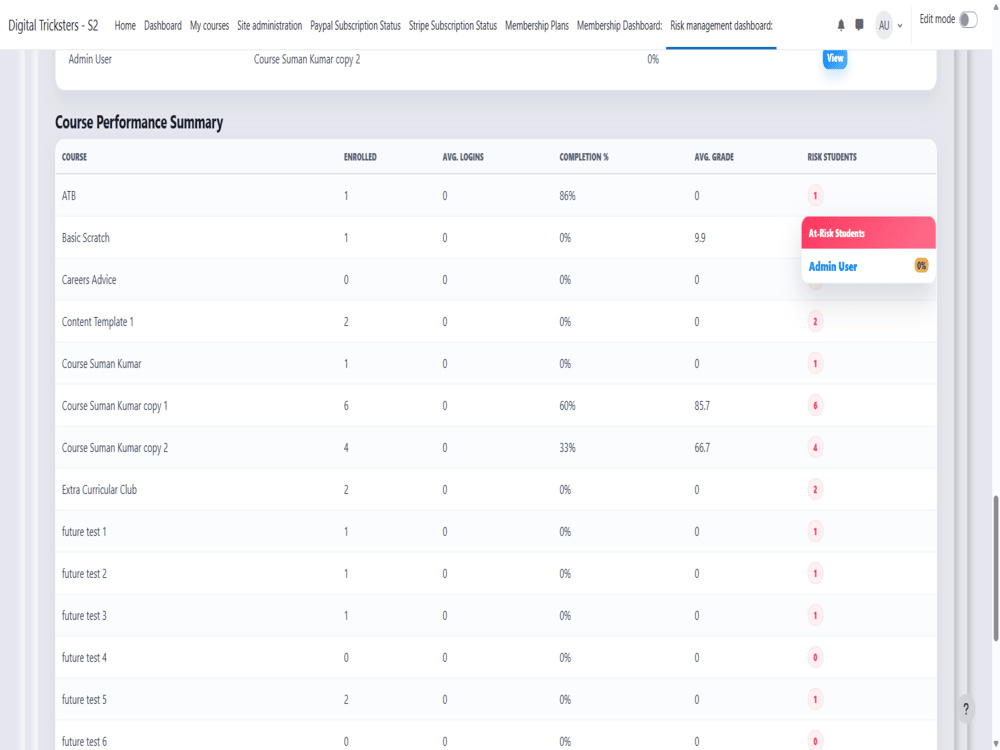Toggle the Edit mode switch
Image resolution: width=1000 pixels, height=750 pixels.
pos(967,20)
